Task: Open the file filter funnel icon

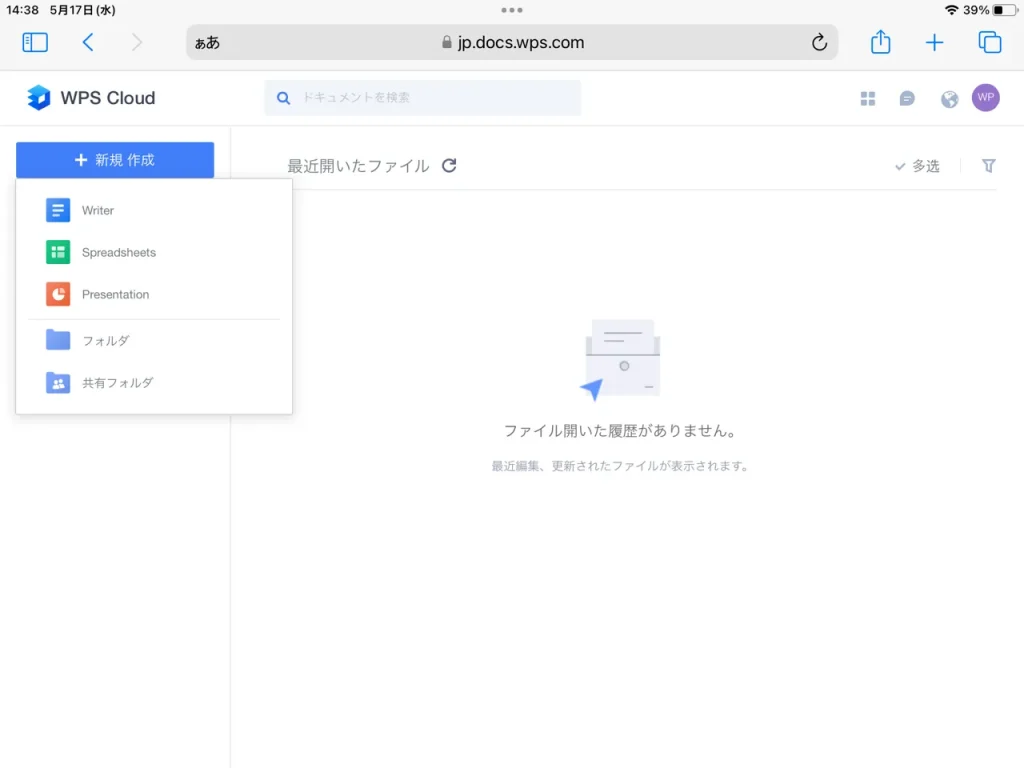Action: click(988, 166)
